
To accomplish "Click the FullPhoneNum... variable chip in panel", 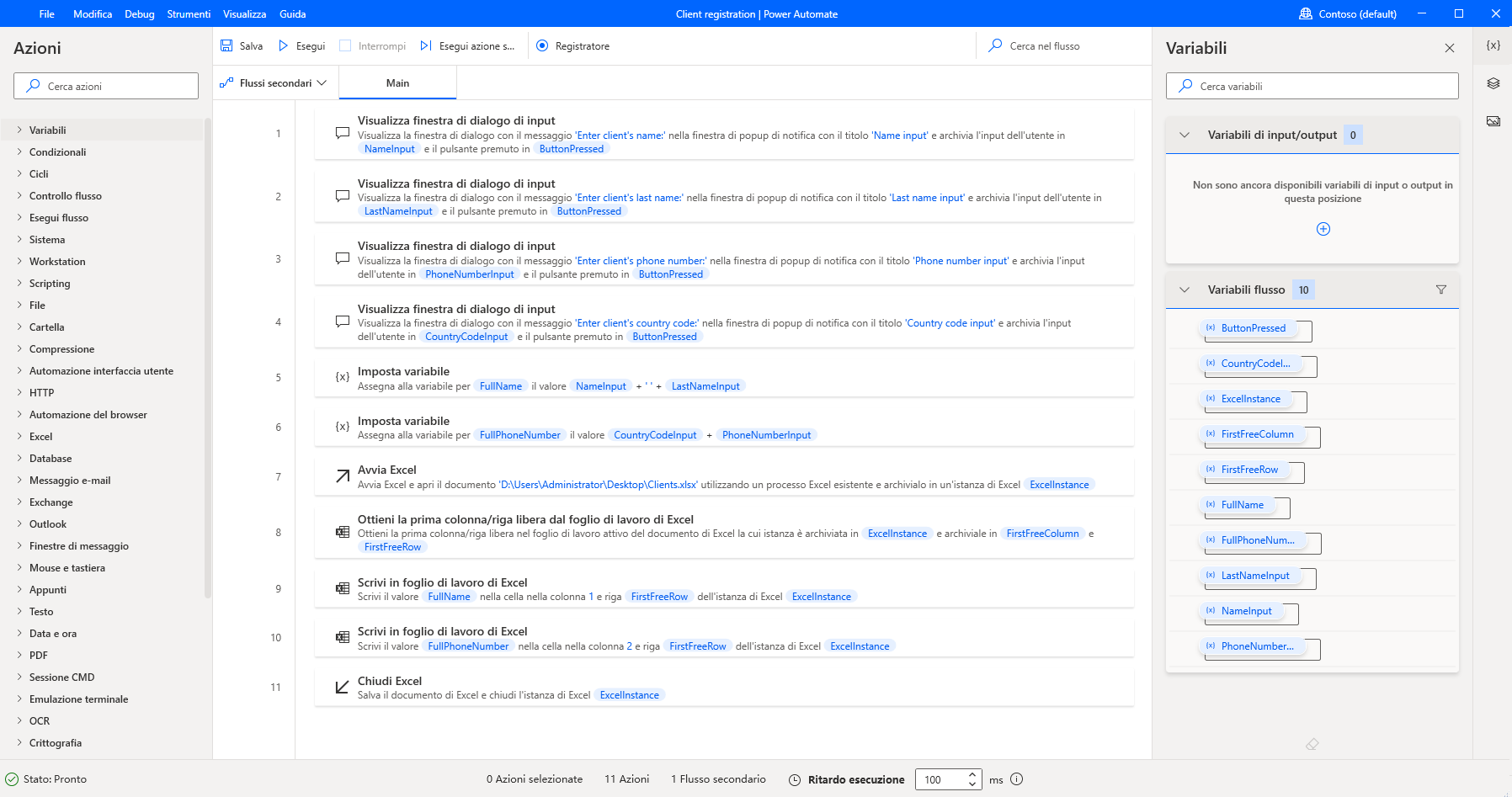I will click(x=1252, y=540).
